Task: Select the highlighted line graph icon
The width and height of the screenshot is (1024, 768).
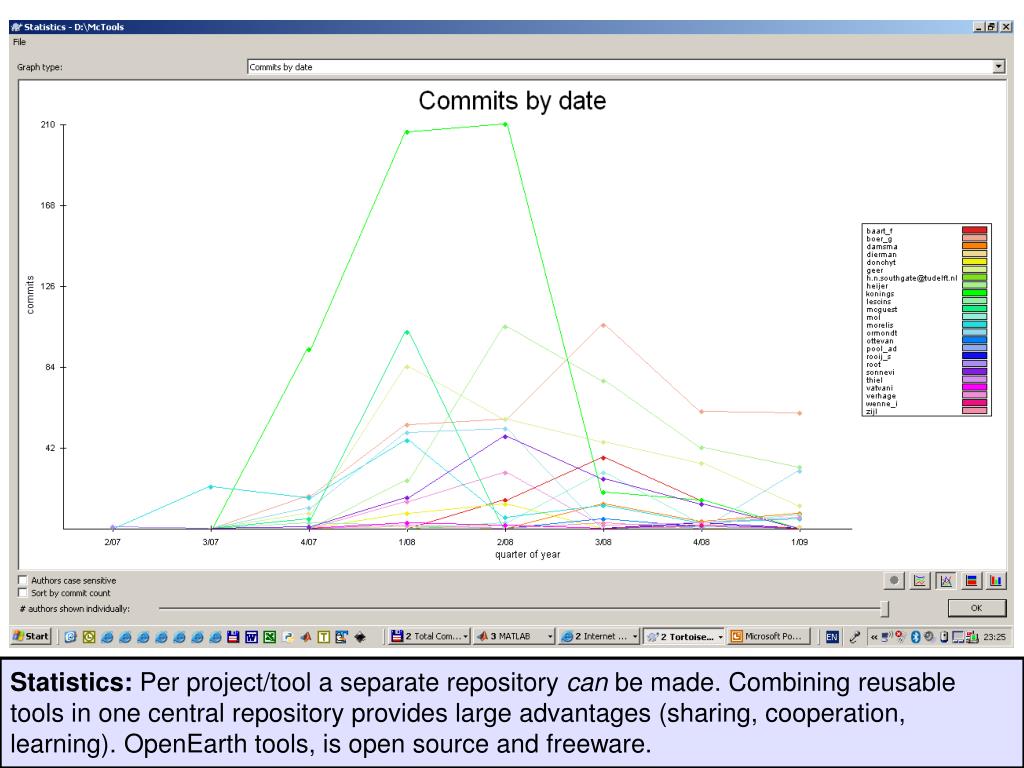Action: click(945, 580)
